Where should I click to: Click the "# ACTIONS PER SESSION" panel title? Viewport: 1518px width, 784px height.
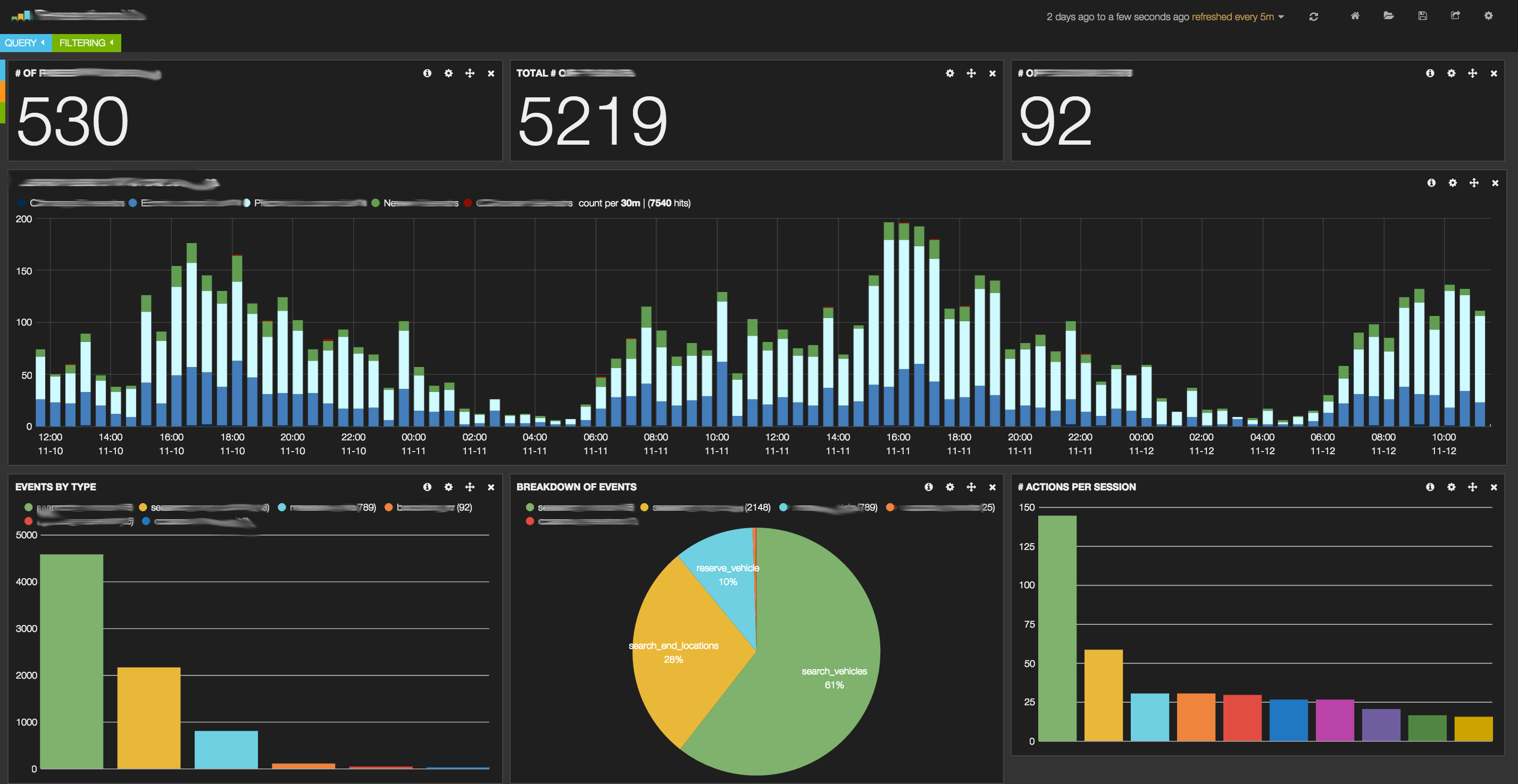click(x=1077, y=487)
